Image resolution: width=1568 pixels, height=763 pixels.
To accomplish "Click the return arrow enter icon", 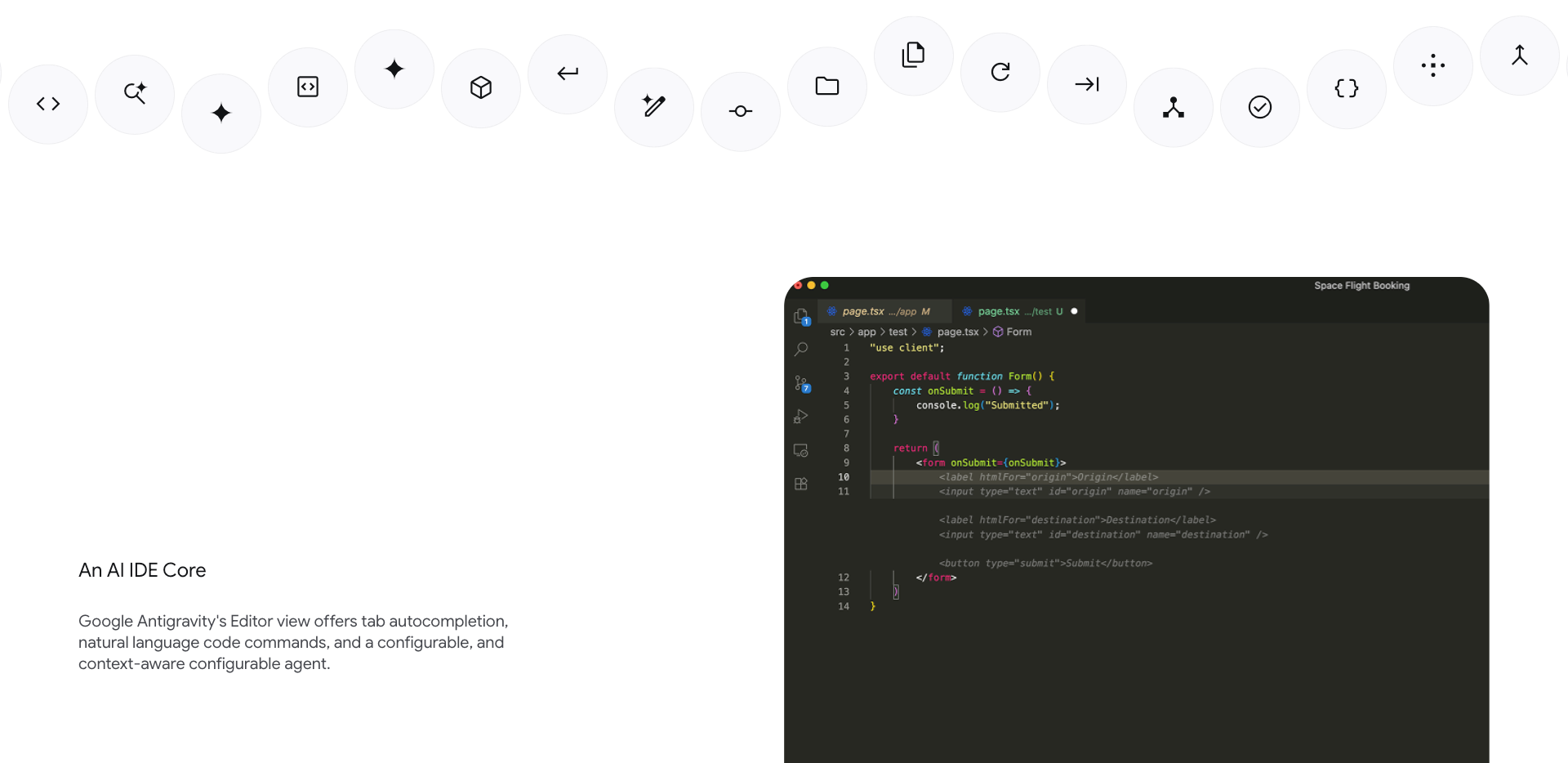I will tap(568, 74).
